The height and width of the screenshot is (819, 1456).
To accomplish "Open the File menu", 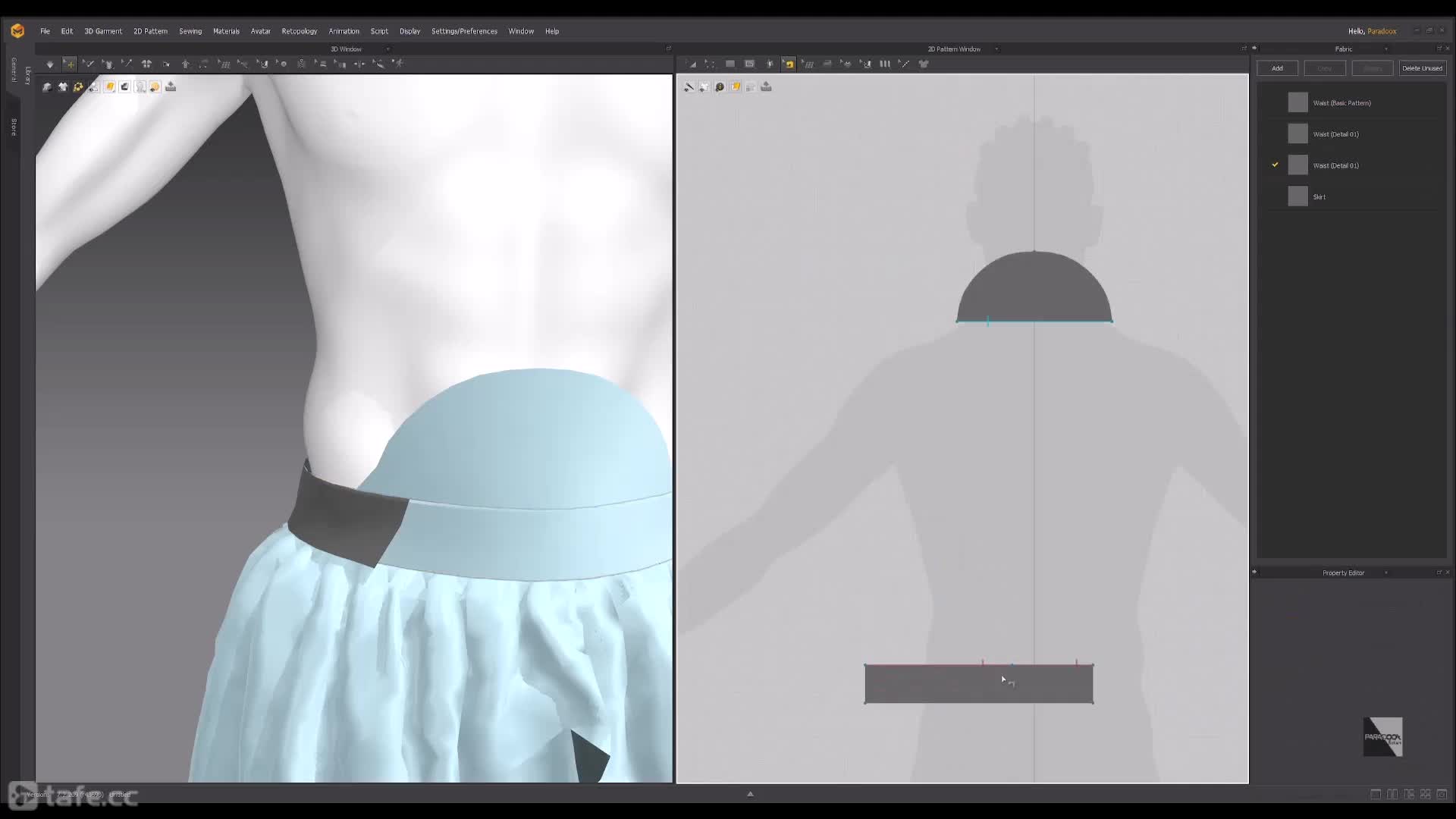I will coord(45,31).
